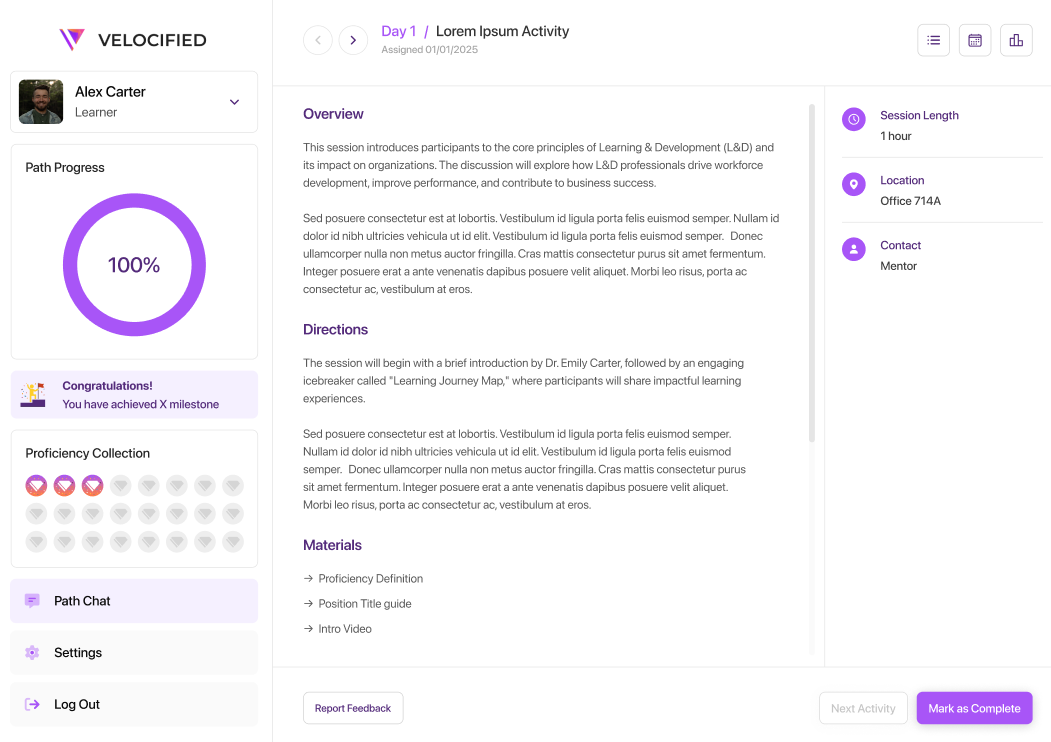This screenshot has height=742, width=1051.
Task: Click the Location pin icon
Action: [853, 184]
